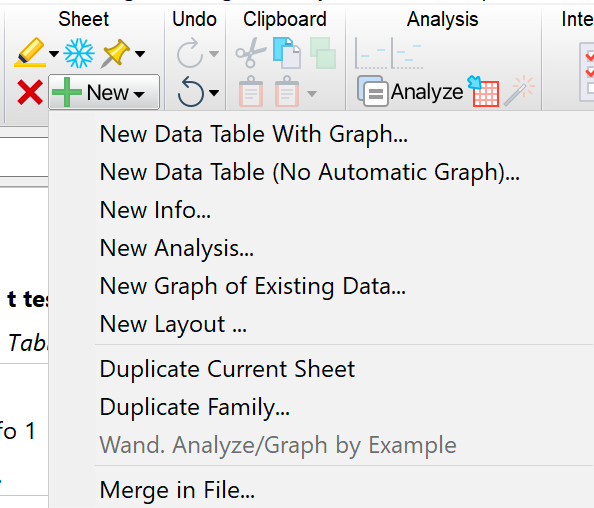Click the blue snowflake freeze icon
The width and height of the screenshot is (594, 508).
(x=79, y=53)
